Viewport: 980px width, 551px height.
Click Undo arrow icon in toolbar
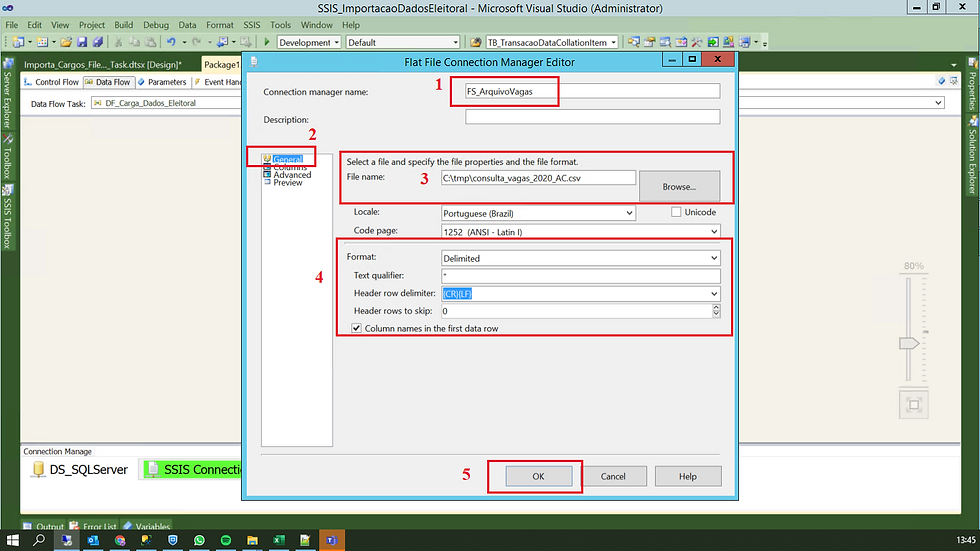tap(171, 42)
